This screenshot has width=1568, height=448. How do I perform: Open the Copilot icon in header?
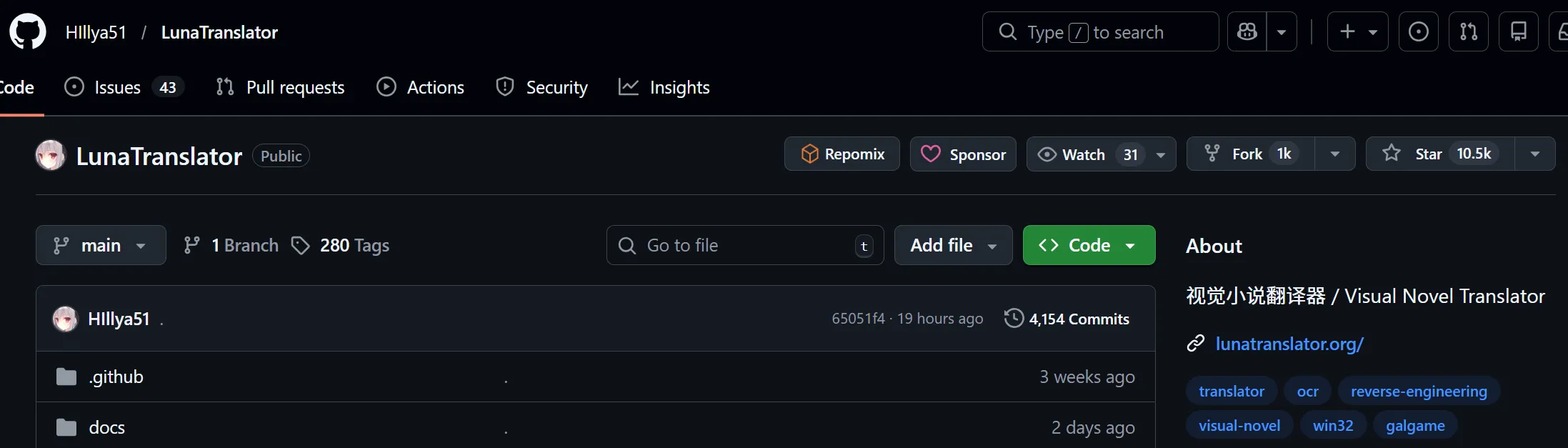(x=1247, y=32)
